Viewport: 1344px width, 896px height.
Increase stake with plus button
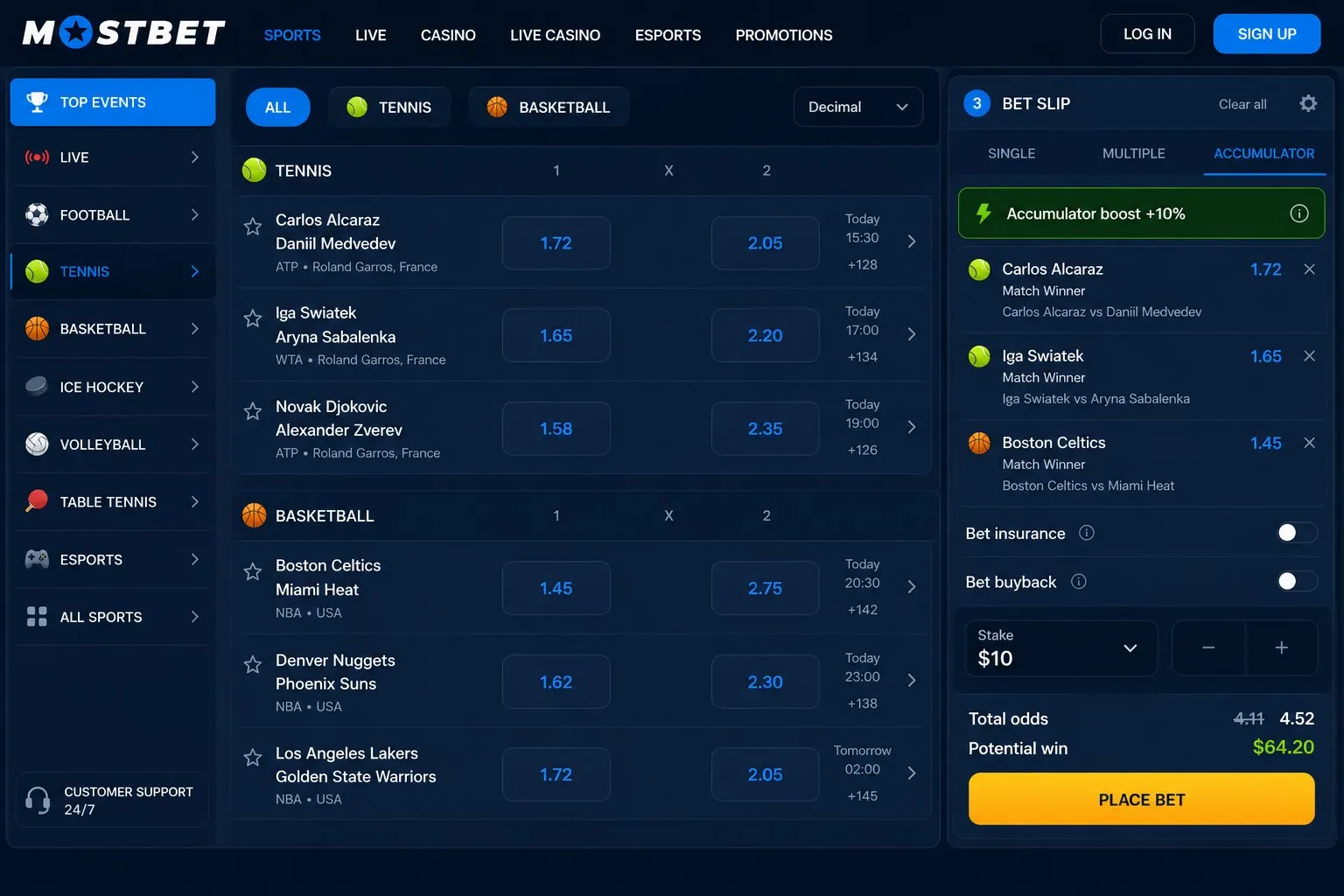tap(1281, 647)
